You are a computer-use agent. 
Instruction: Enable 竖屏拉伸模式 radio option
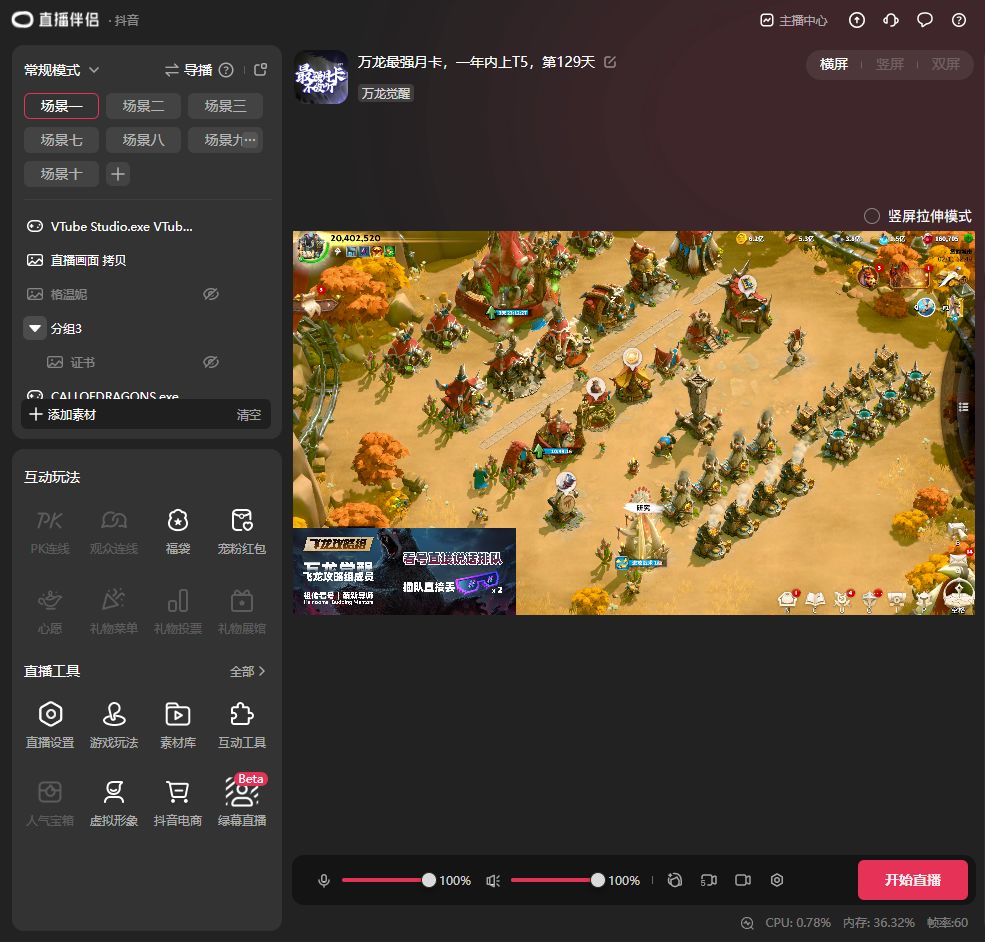[x=872, y=216]
